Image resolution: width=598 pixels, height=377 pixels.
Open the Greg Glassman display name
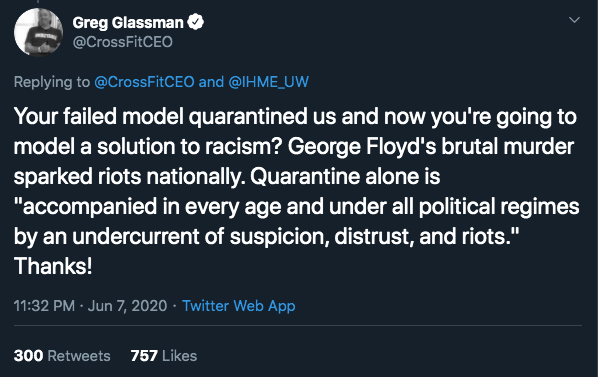pos(128,22)
